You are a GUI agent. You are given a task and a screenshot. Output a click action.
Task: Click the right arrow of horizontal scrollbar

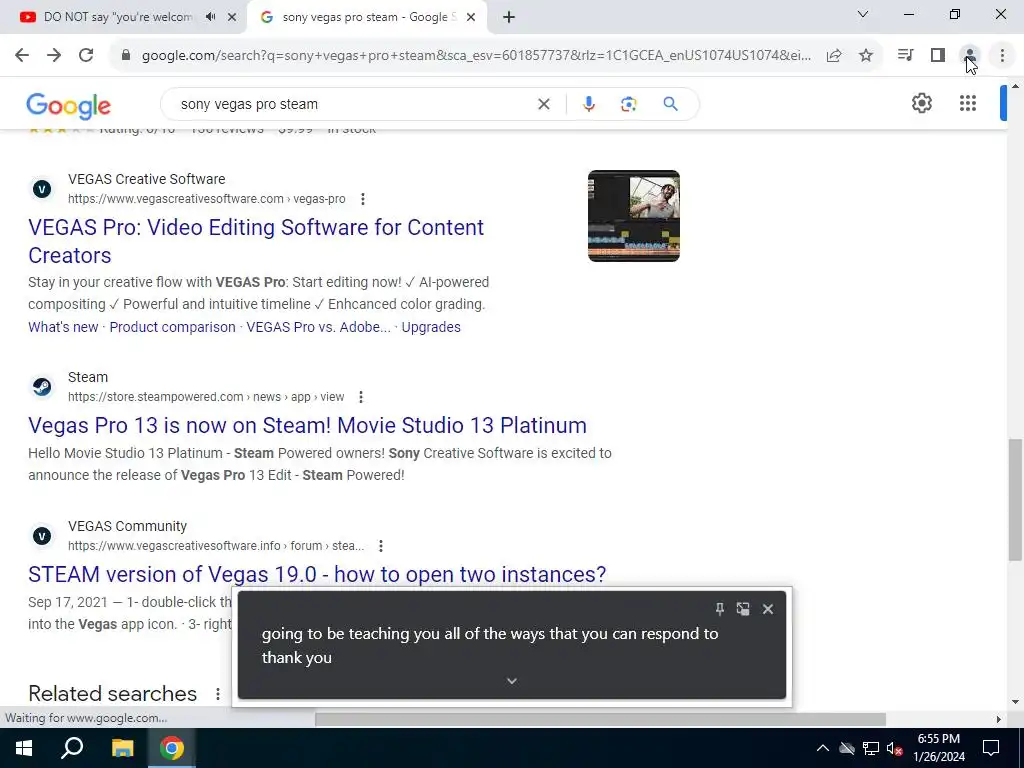point(998,719)
